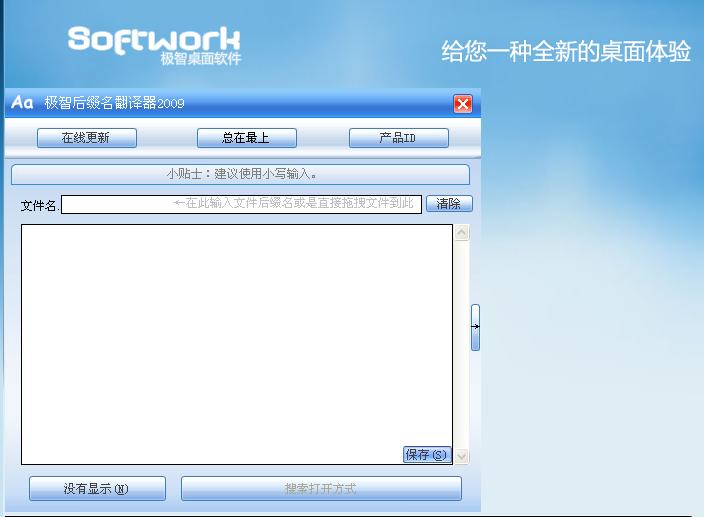Click the Softwork logo
This screenshot has width=704, height=517.
click(x=154, y=45)
